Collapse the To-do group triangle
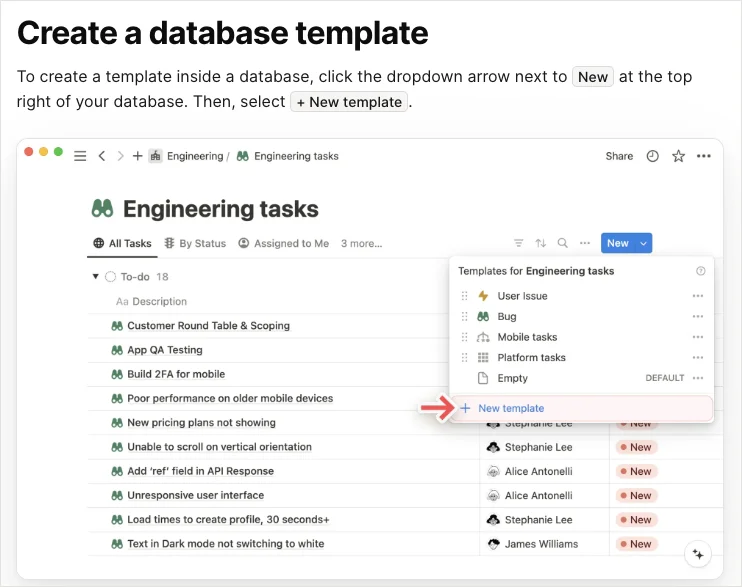742x587 pixels. point(96,276)
